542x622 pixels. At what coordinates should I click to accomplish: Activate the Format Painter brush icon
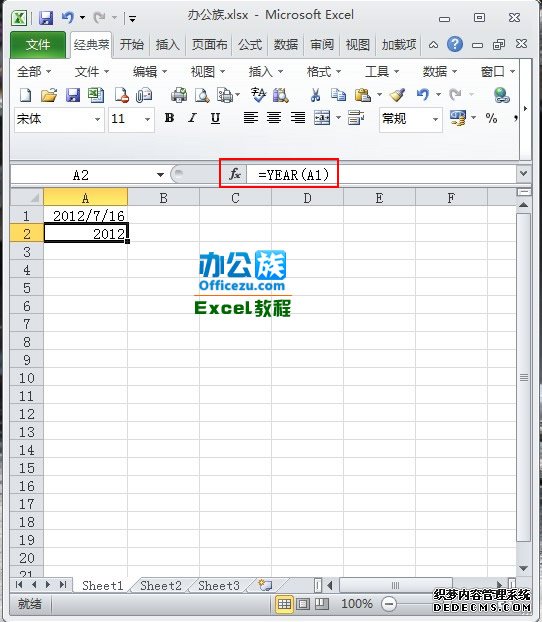397,95
